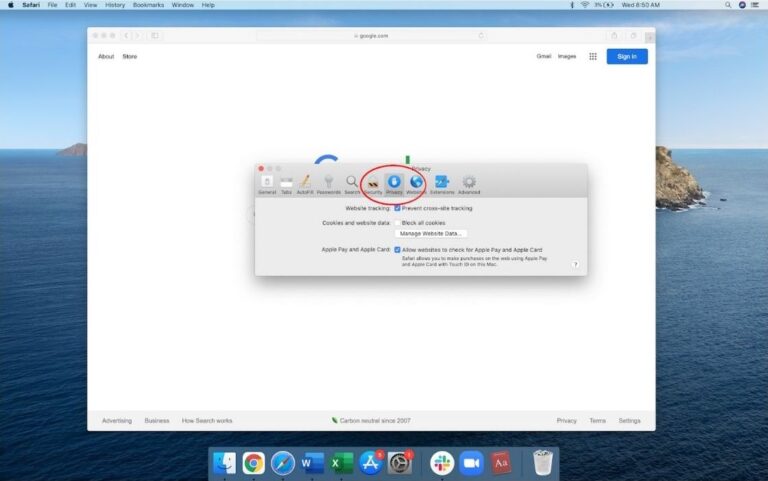Open the Bookmarks menu in menu bar
This screenshot has height=481, width=768.
149,5
